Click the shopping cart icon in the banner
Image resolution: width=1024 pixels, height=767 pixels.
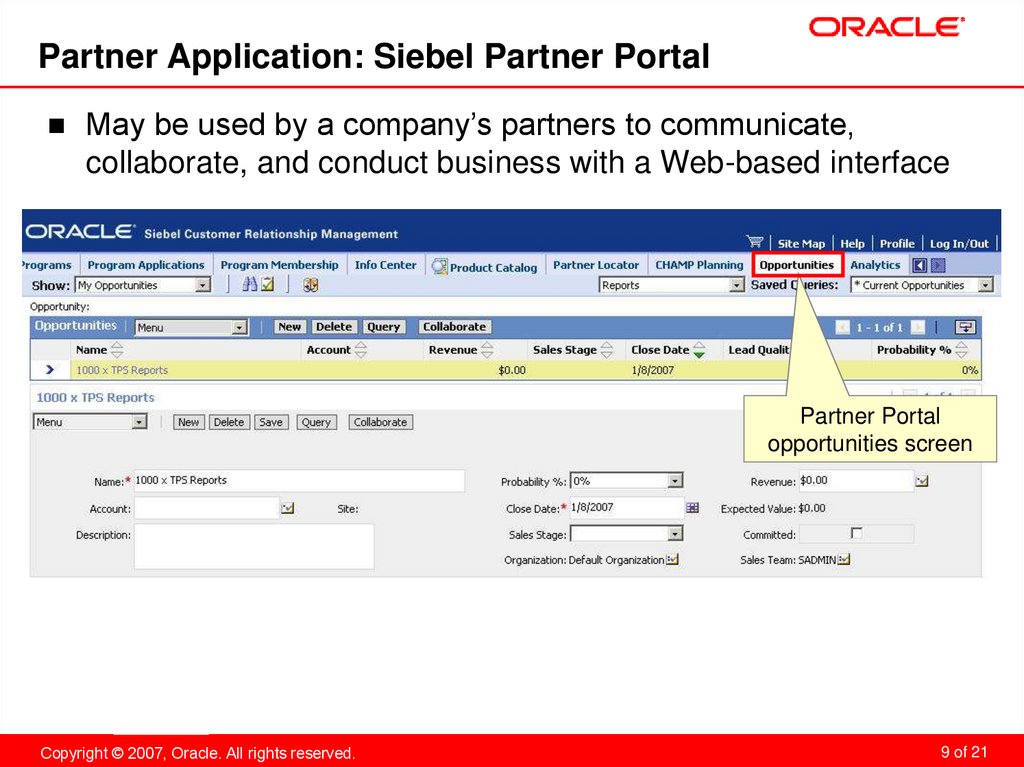pos(756,242)
